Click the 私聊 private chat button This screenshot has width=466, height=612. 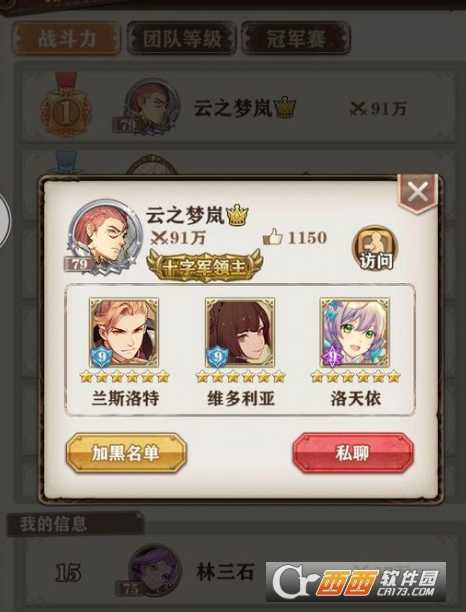353,453
